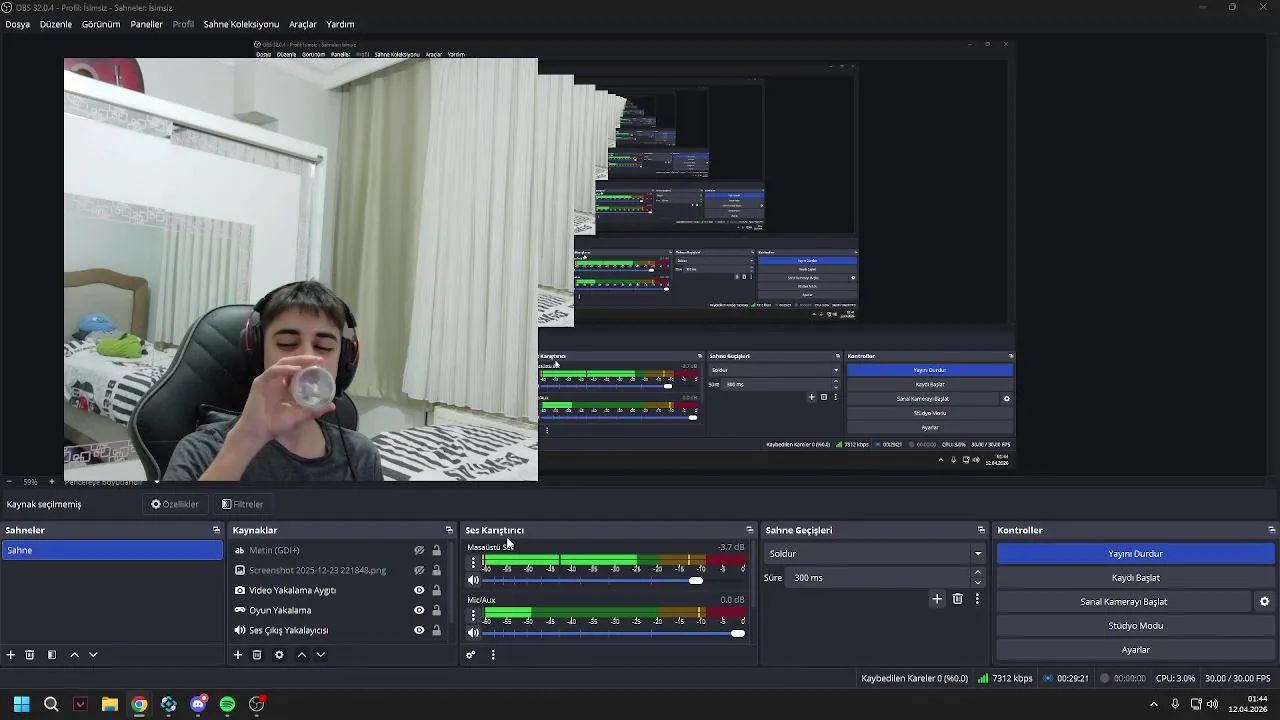This screenshot has width=1280, height=720.
Task: Remove scene transition trash icon
Action: click(957, 599)
